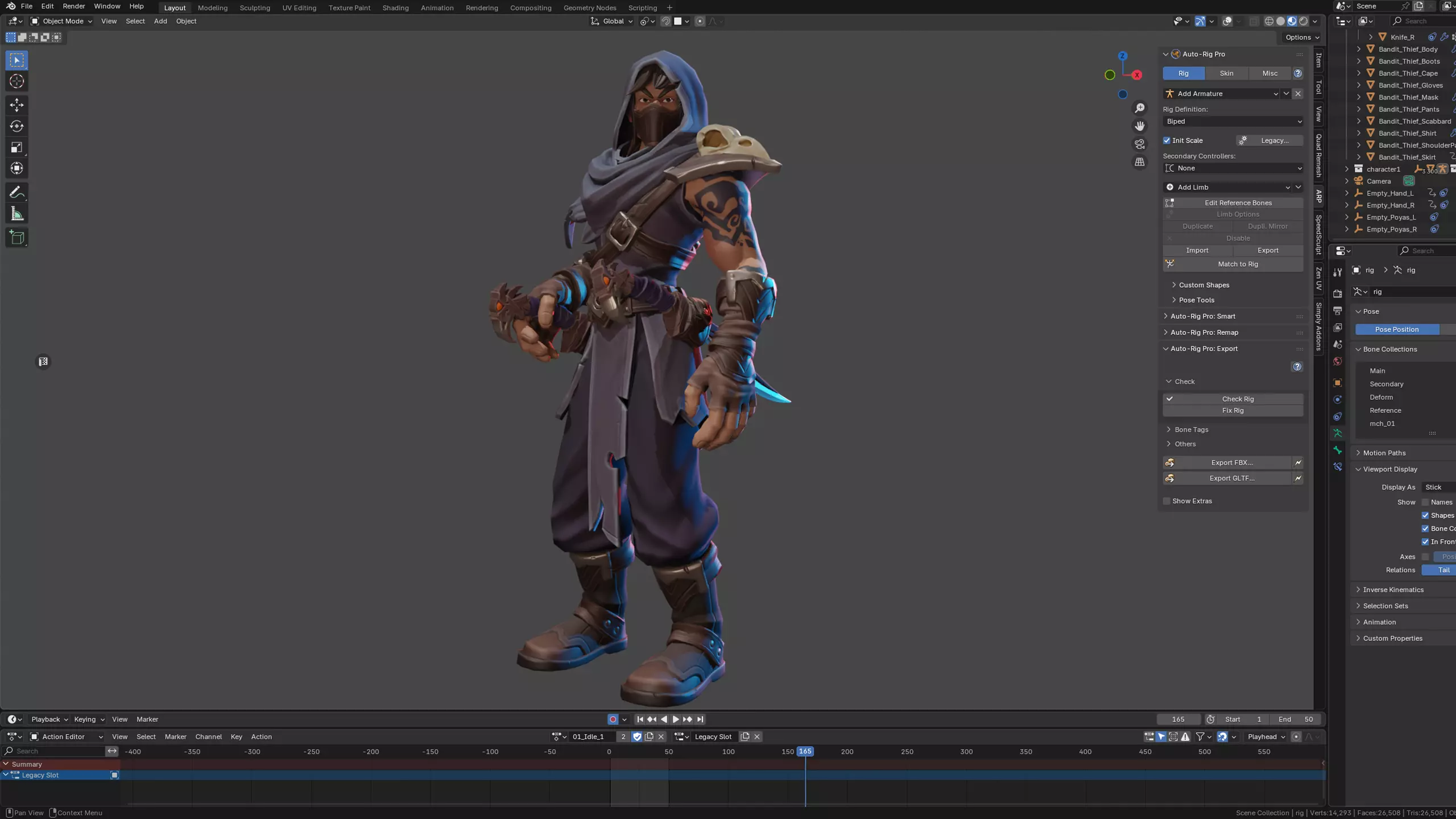Open Skin tab in Auto-Rig Pro

[x=1227, y=73]
